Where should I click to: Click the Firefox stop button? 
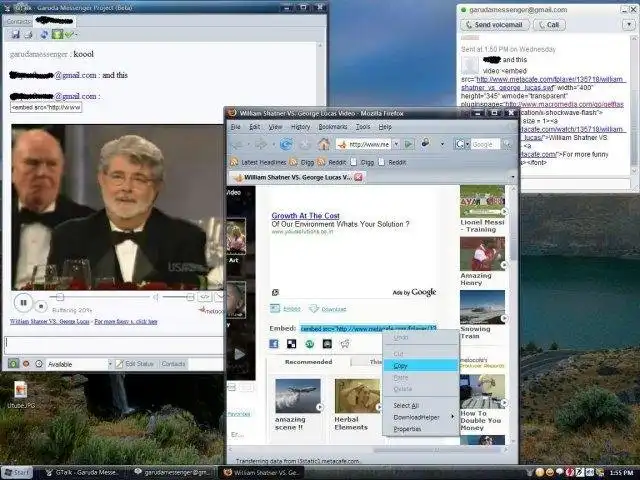pyautogui.click(x=305, y=144)
